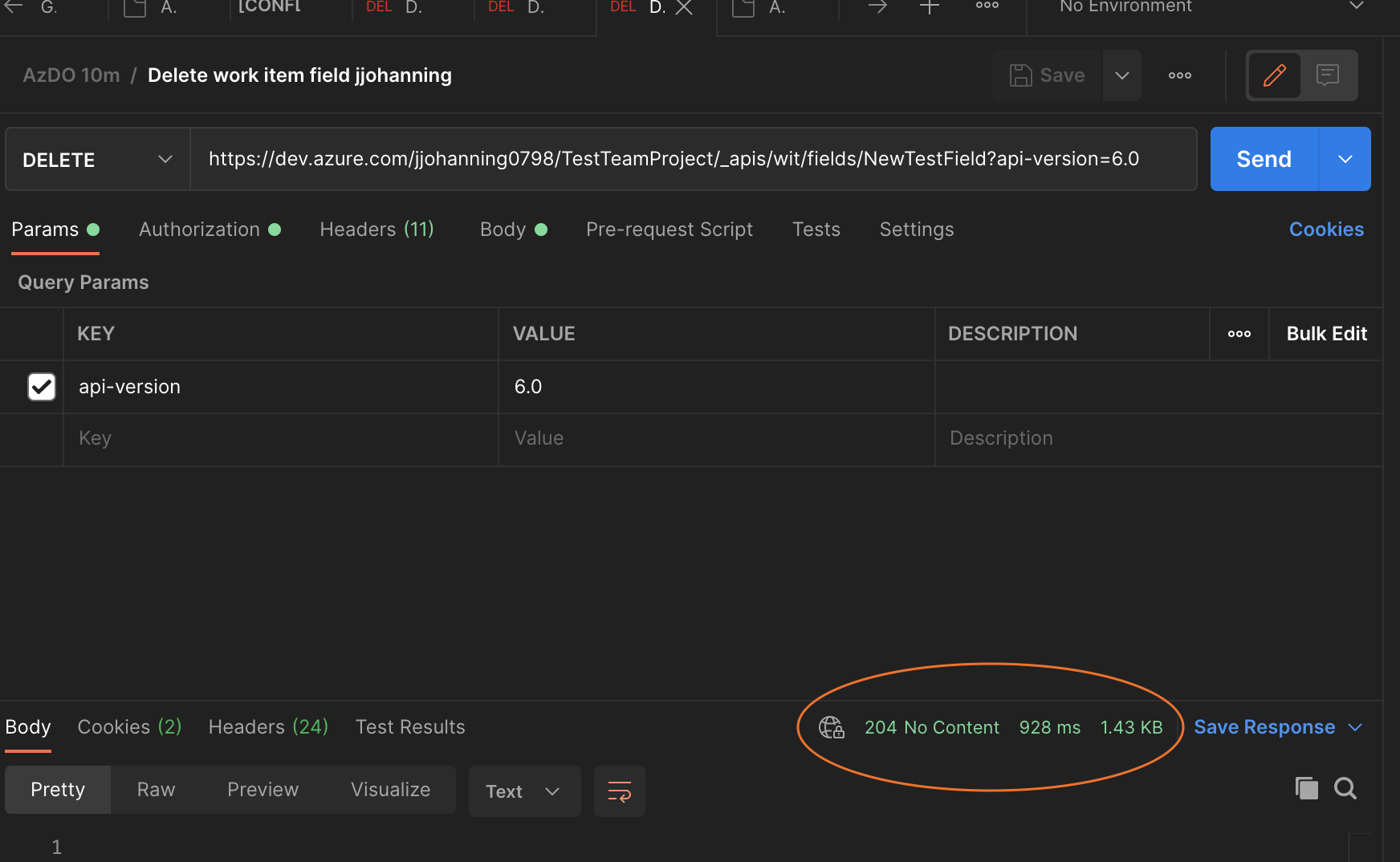Uncheck the api-version parameter checkbox
1400x862 pixels.
click(42, 387)
